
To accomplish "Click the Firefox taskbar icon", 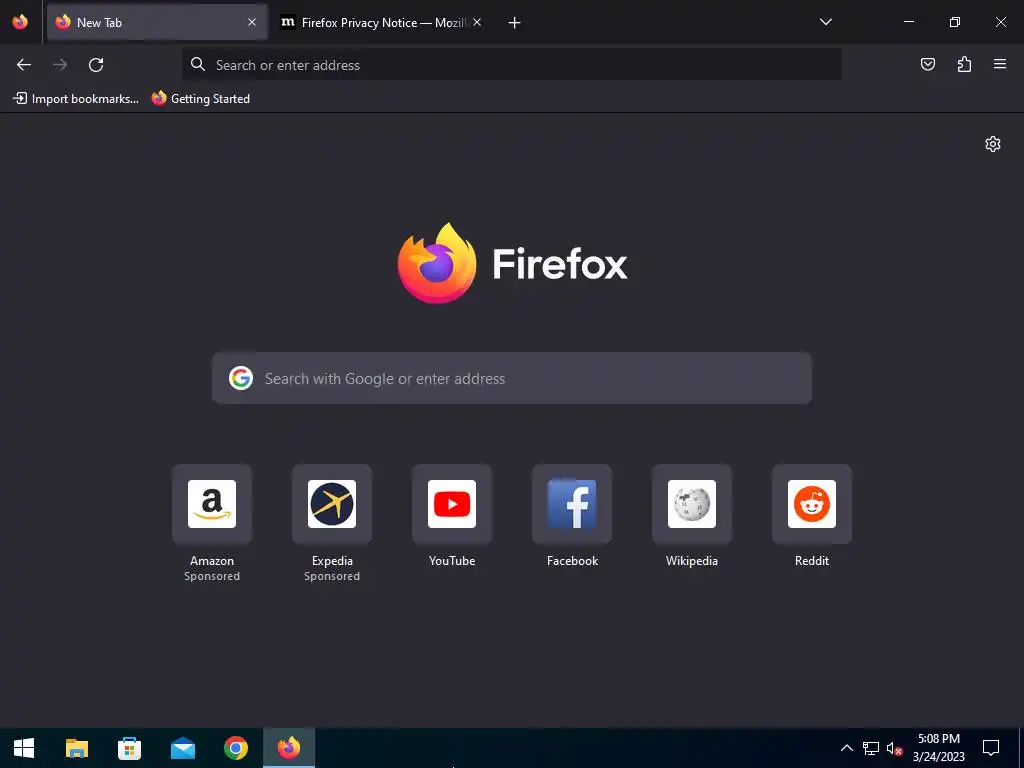I will click(289, 748).
